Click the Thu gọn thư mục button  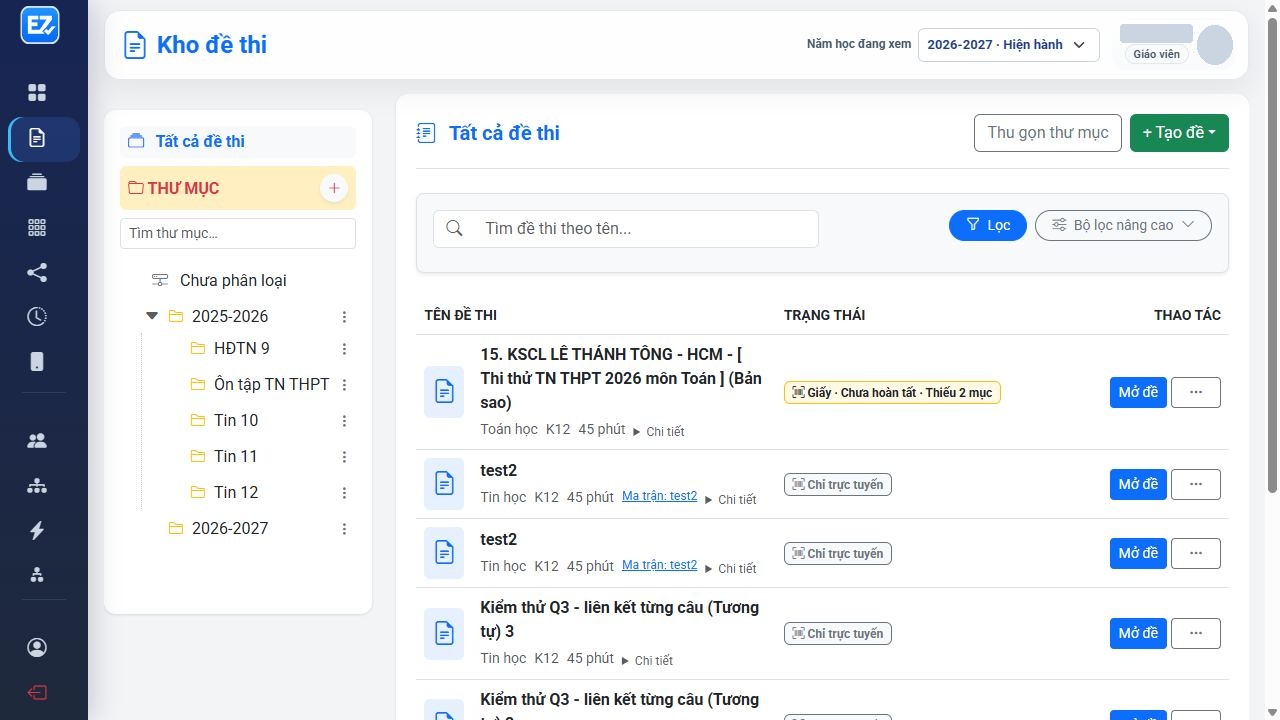click(x=1048, y=133)
